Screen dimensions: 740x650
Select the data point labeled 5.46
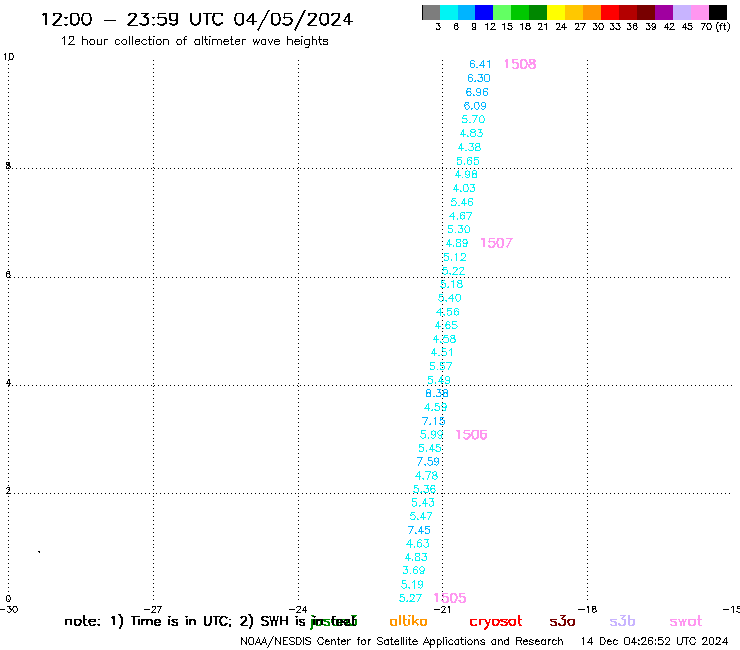pyautogui.click(x=462, y=203)
